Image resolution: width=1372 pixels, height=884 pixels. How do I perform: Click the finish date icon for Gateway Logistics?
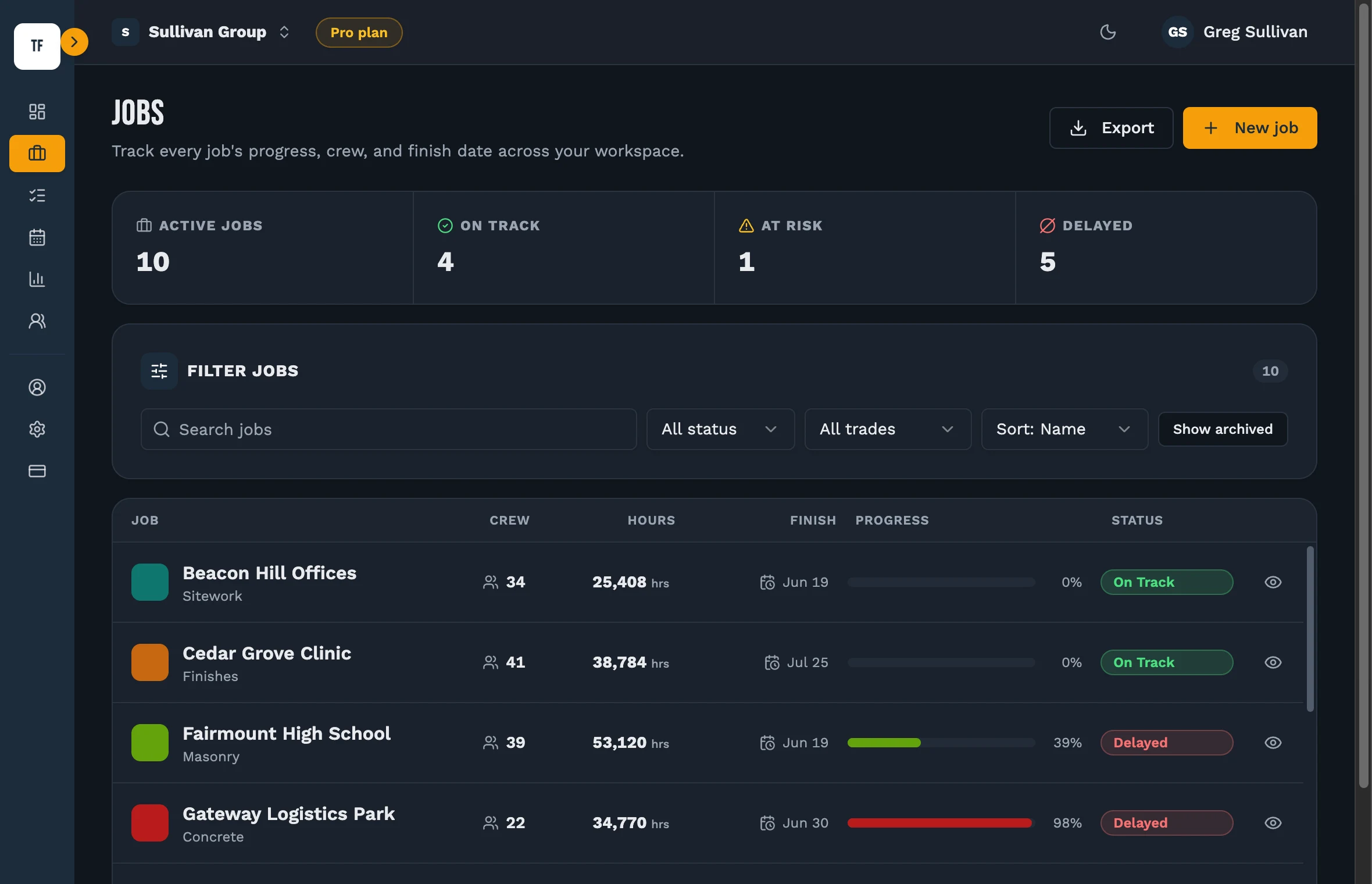coord(767,823)
